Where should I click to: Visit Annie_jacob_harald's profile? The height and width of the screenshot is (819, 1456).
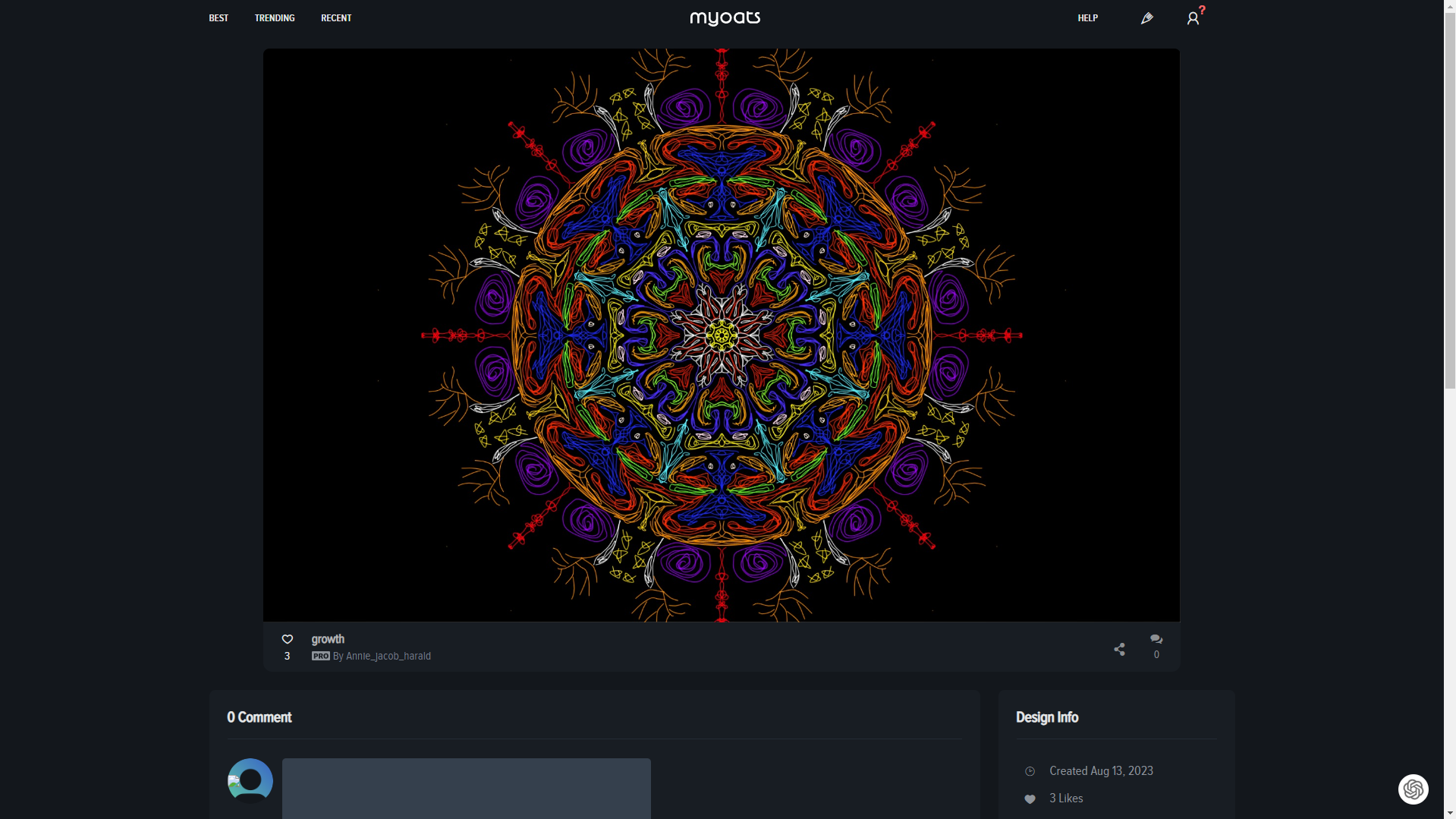coord(388,656)
